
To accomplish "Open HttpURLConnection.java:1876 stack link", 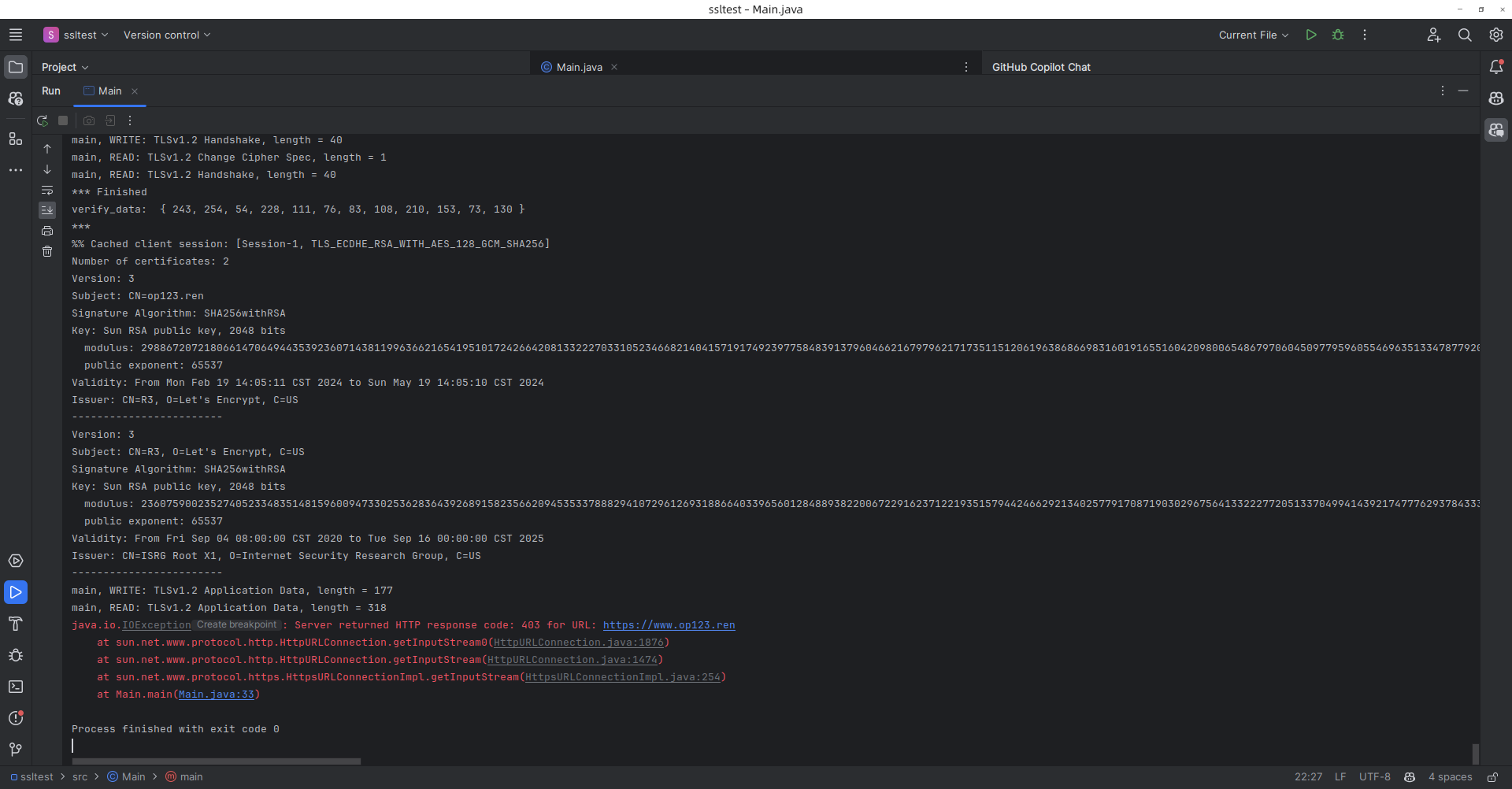I will [579, 642].
